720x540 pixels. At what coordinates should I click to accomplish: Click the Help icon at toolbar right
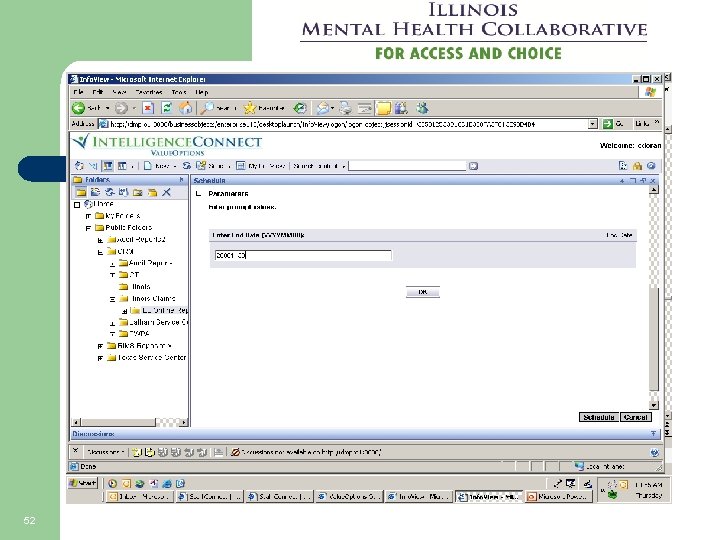pyautogui.click(x=651, y=166)
